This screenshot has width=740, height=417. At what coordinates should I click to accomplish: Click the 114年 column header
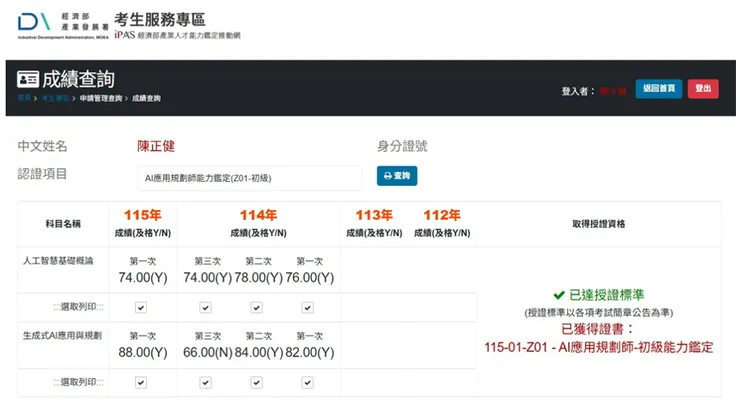coord(258,215)
